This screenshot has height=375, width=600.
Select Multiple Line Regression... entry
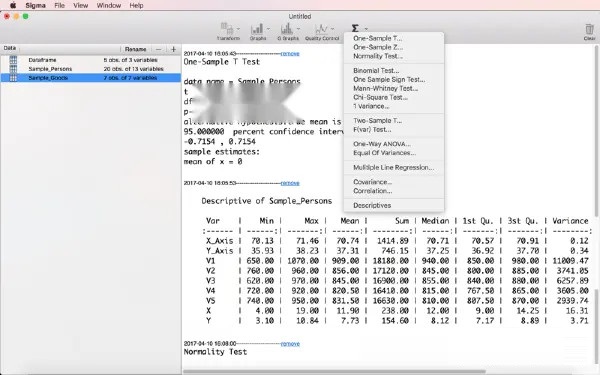tap(394, 167)
